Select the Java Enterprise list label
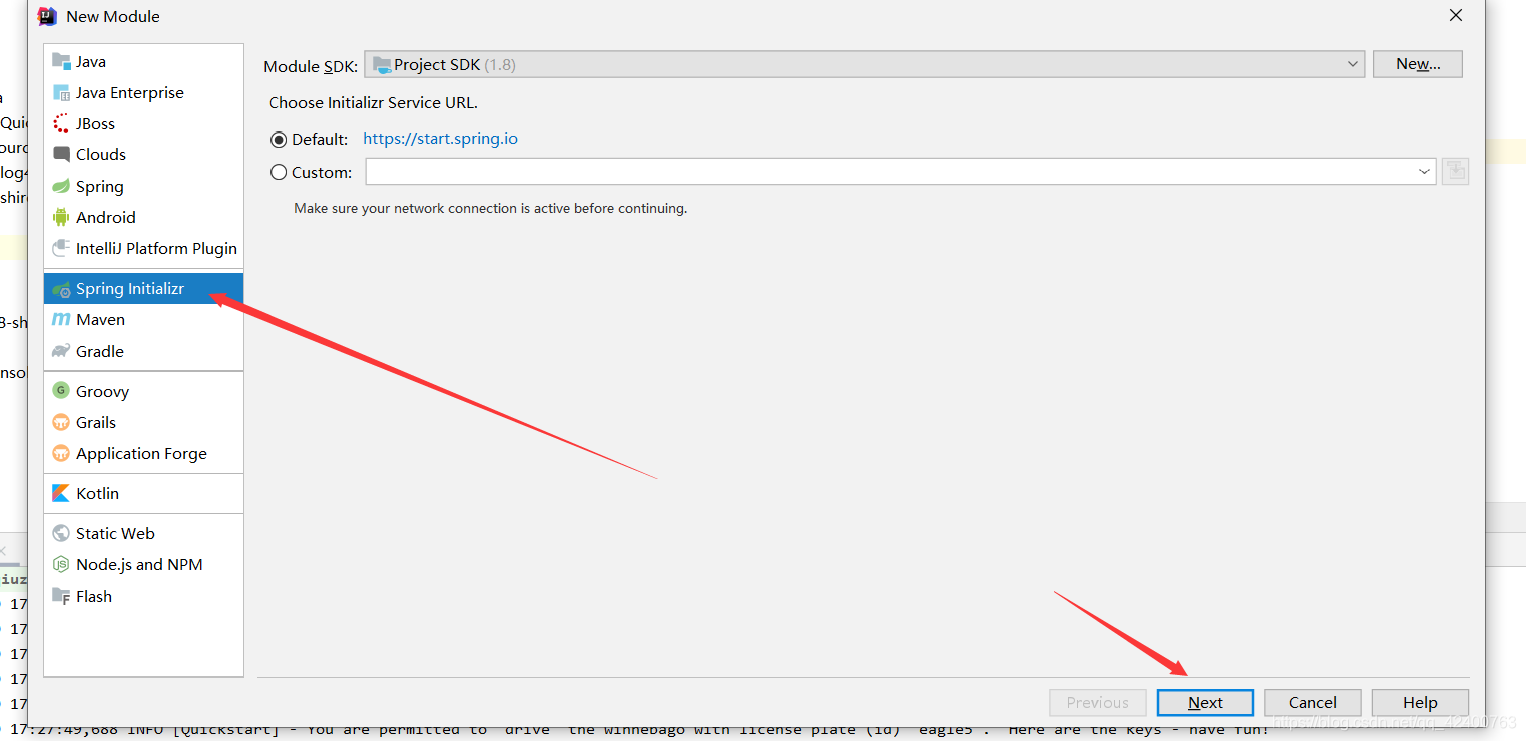This screenshot has width=1526, height=741. click(130, 92)
